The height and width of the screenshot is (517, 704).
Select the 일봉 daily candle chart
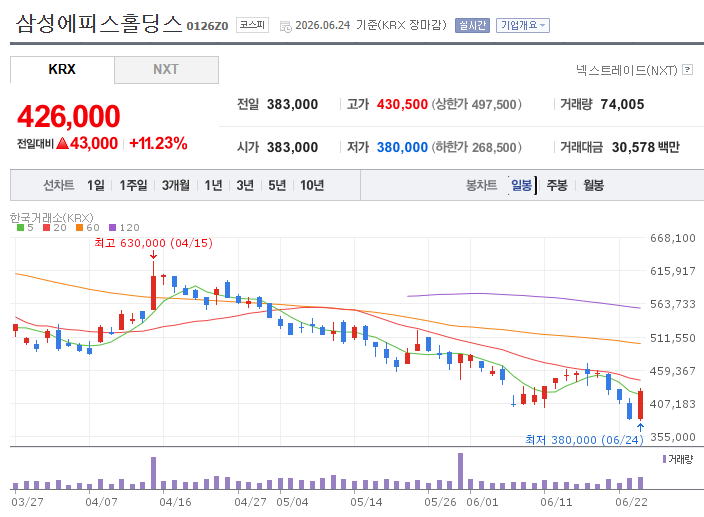[x=522, y=185]
